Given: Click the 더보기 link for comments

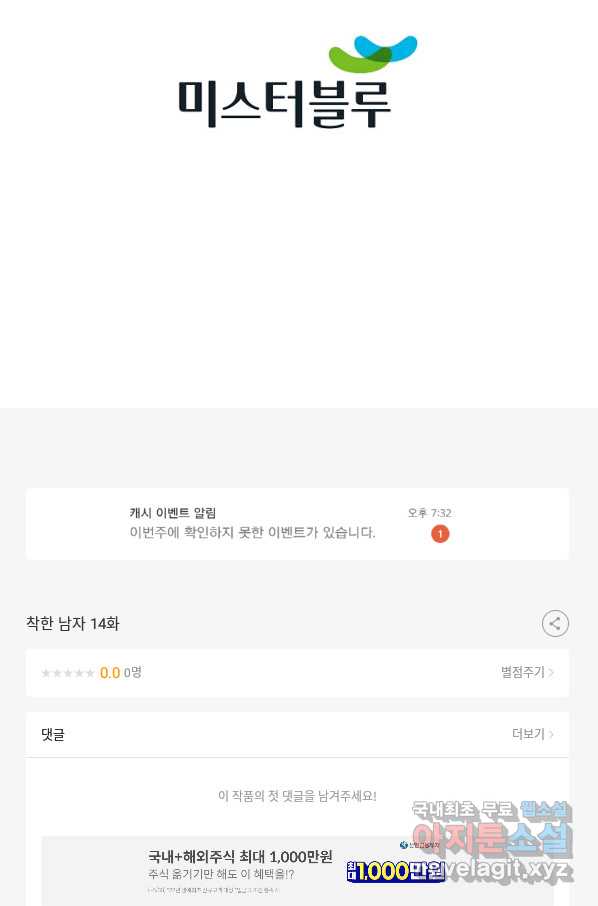Looking at the screenshot, I should click(529, 734).
